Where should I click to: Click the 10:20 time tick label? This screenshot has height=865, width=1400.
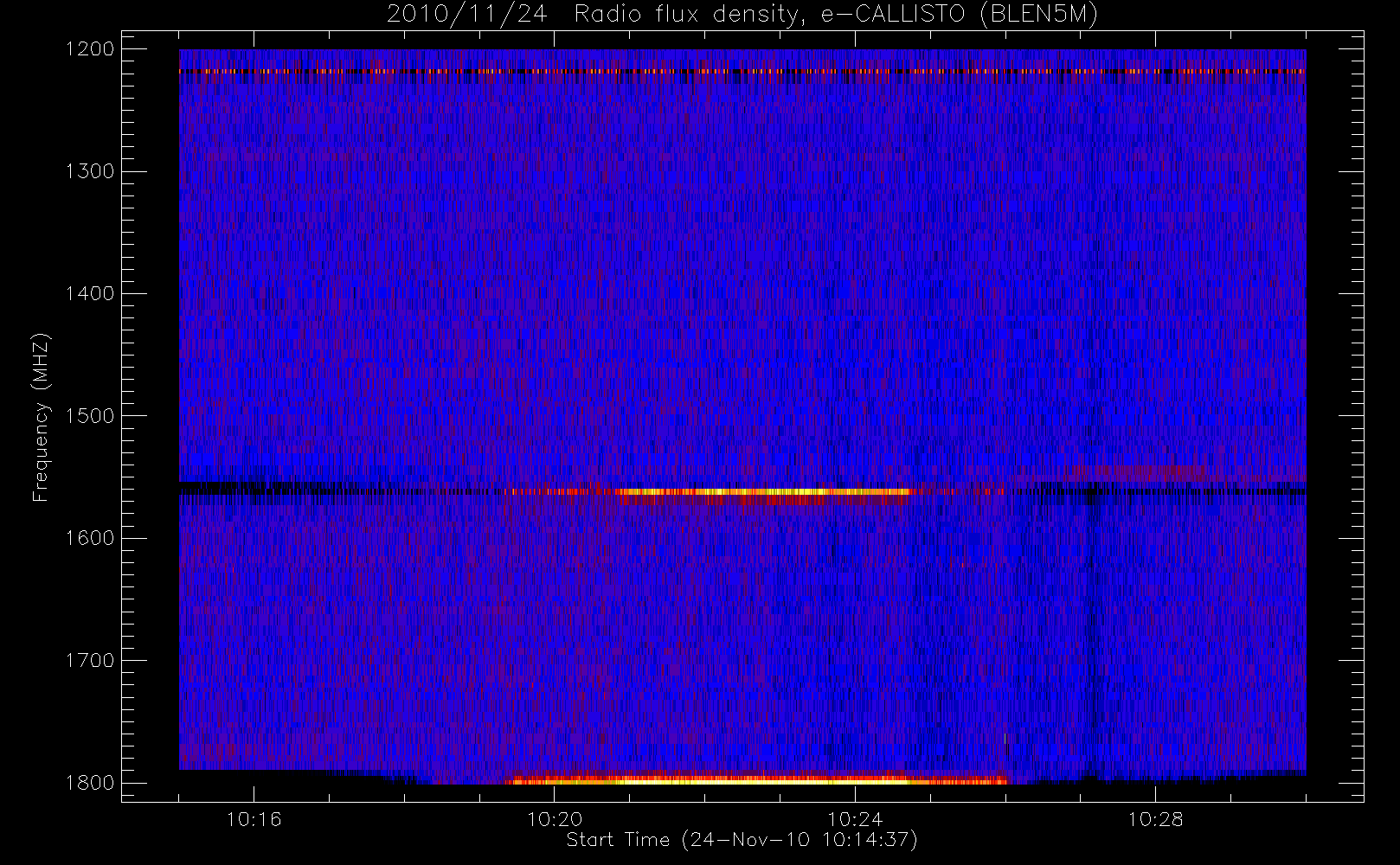(x=555, y=819)
